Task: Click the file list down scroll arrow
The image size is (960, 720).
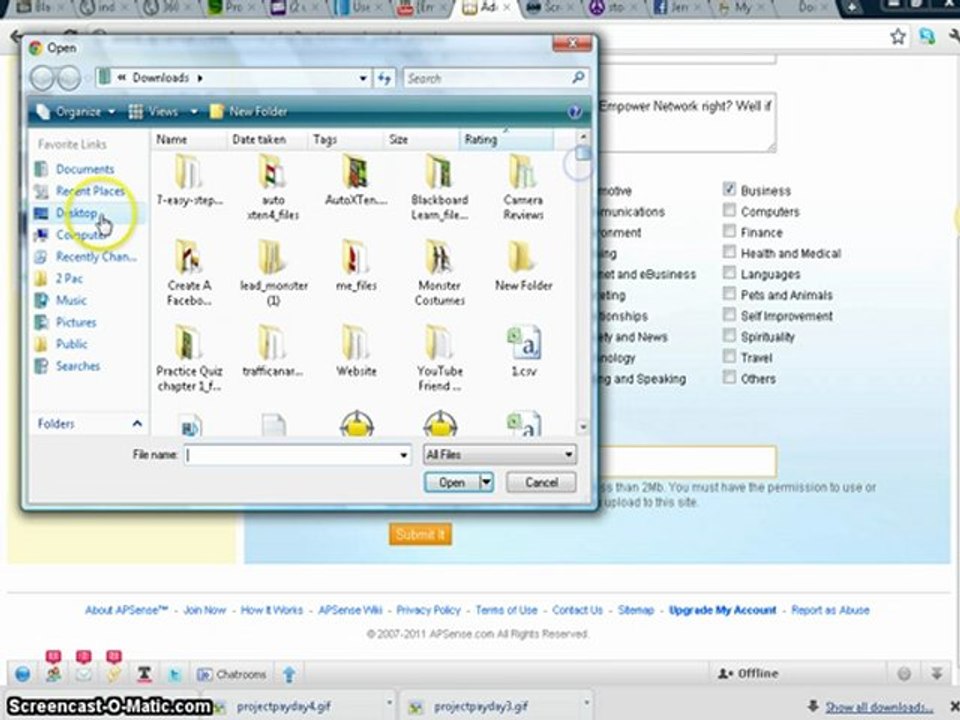Action: [583, 427]
